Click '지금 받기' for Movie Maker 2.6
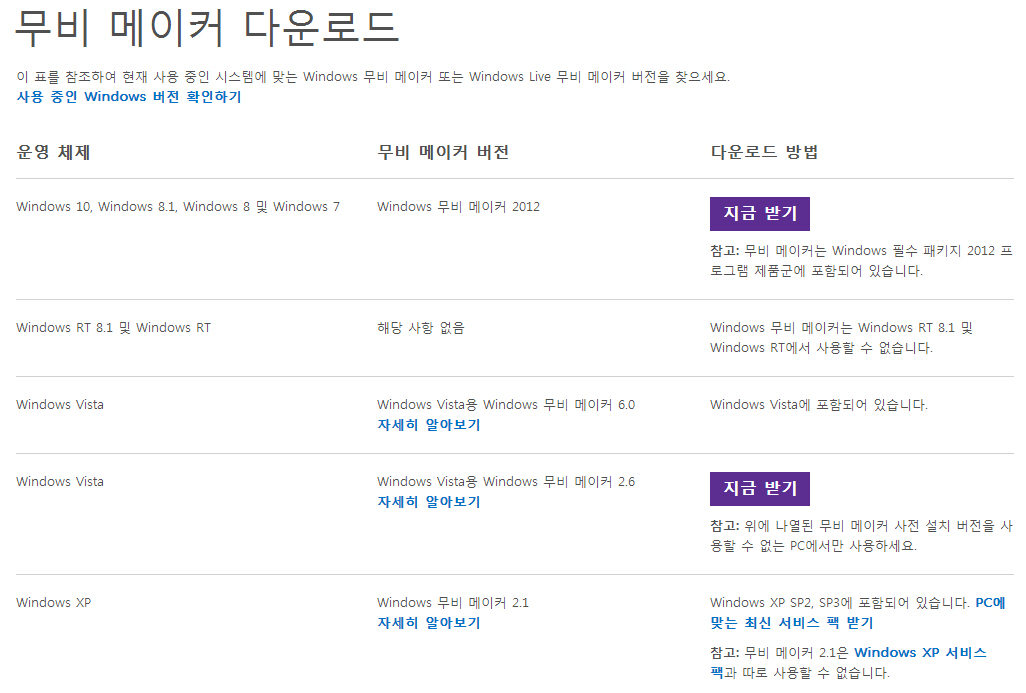 [760, 489]
